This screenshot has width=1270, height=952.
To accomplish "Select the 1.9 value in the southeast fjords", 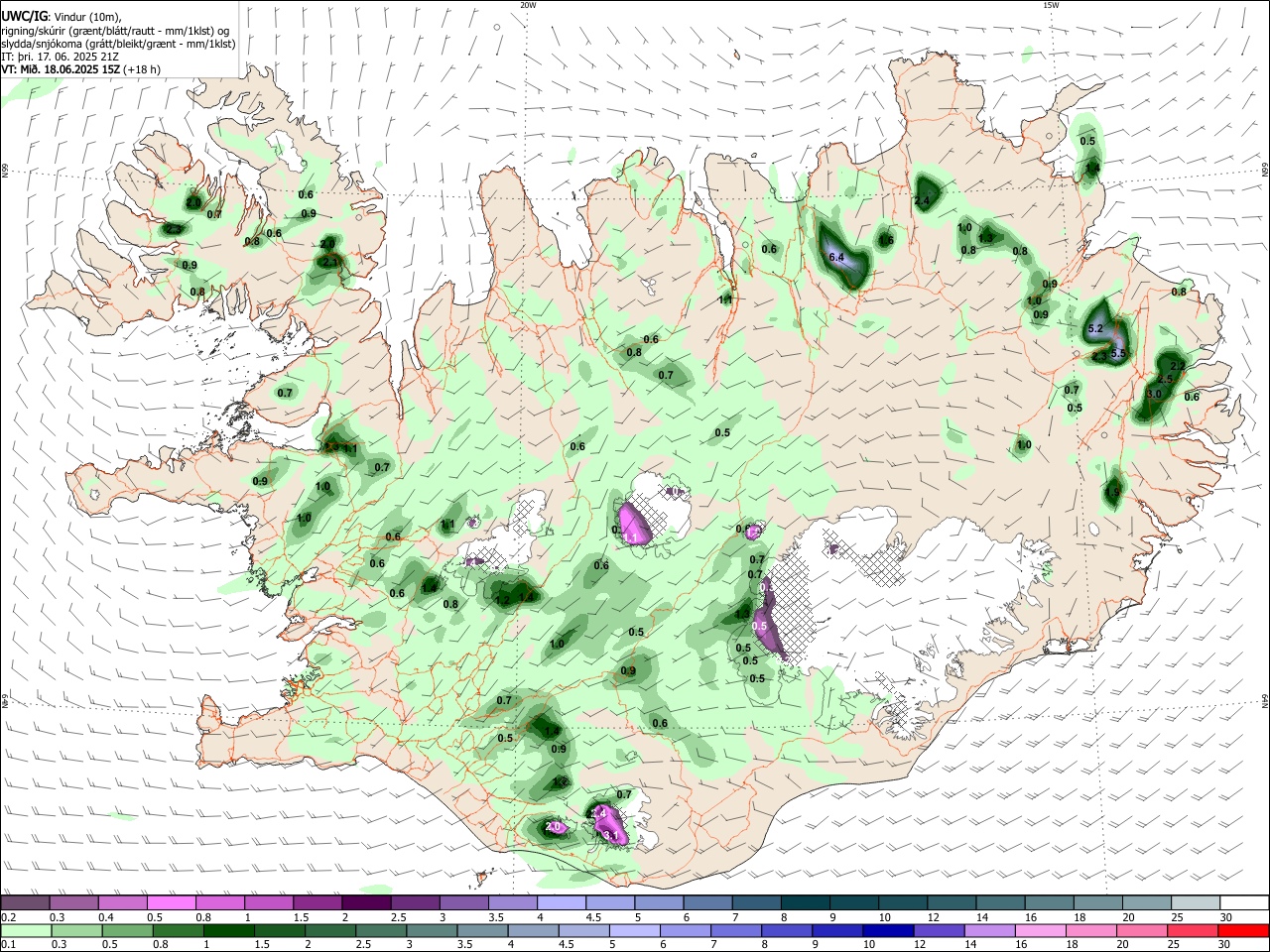I will (x=1112, y=493).
